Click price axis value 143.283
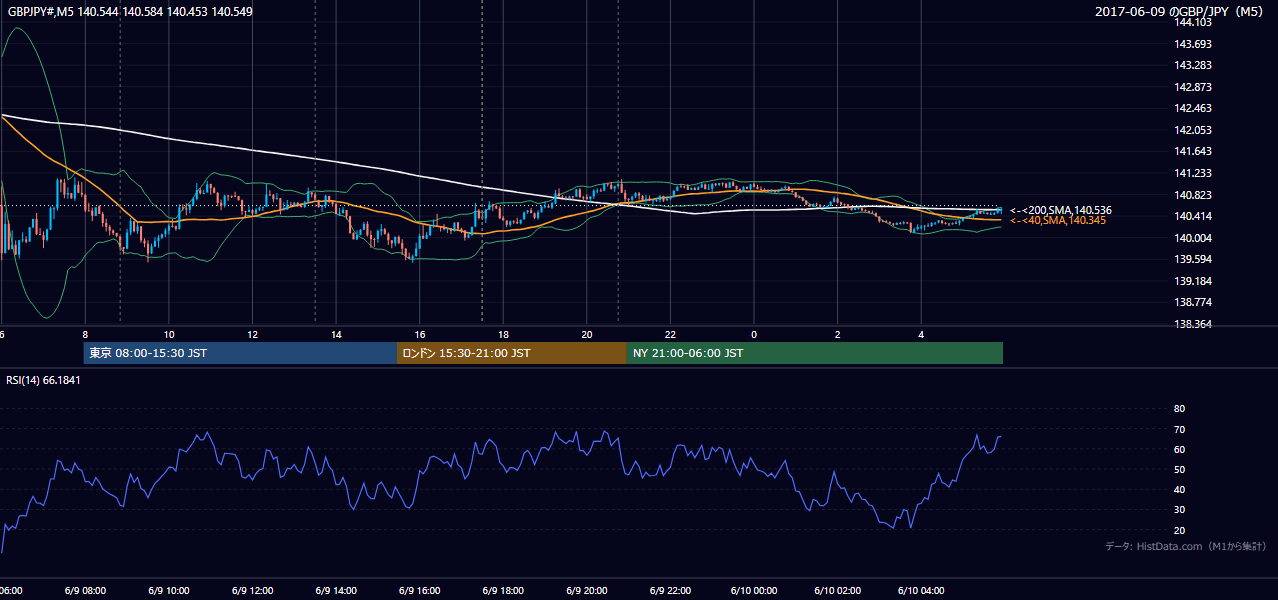Screen dimensions: 1278x600 (x=1194, y=66)
